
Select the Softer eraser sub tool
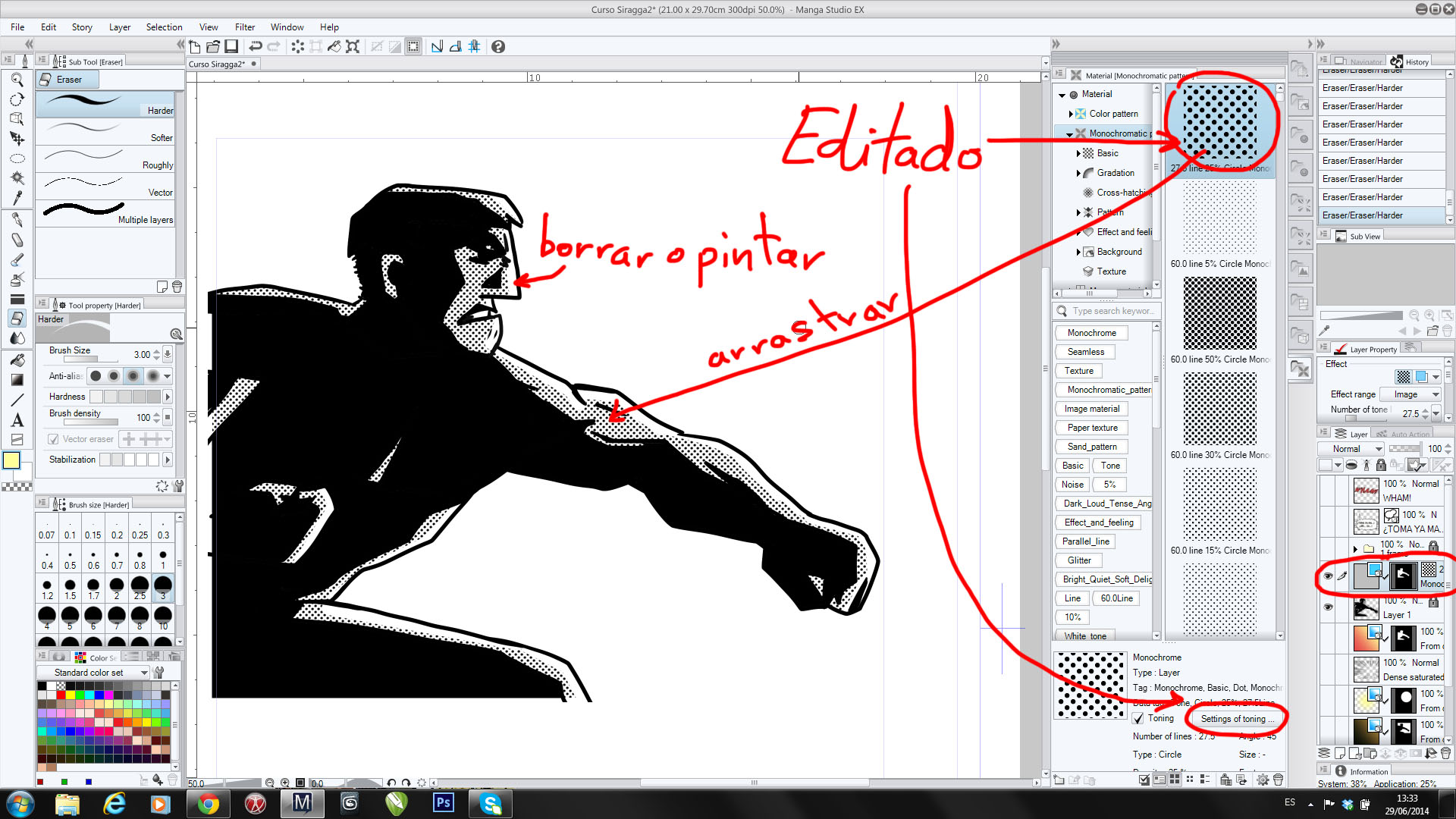[106, 132]
